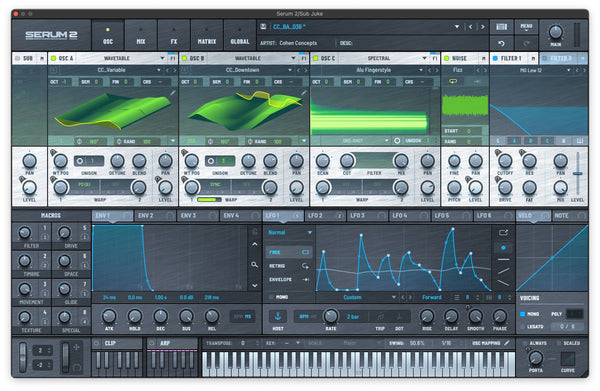This screenshot has width=600, height=391.
Task: Open the MENU button
Action: pyautogui.click(x=526, y=26)
